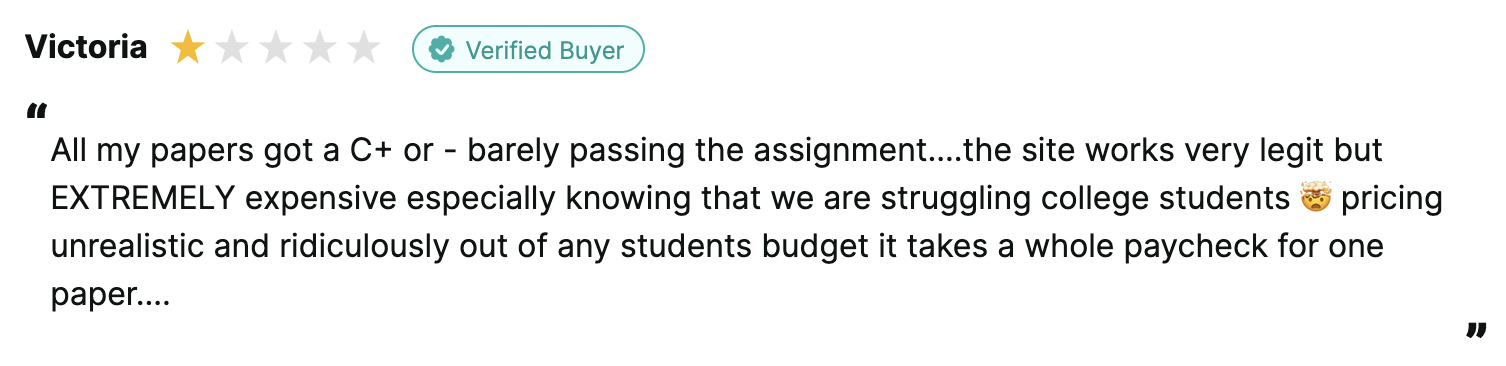
Task: Click the Verified Buyer checkmark icon
Action: tap(441, 50)
